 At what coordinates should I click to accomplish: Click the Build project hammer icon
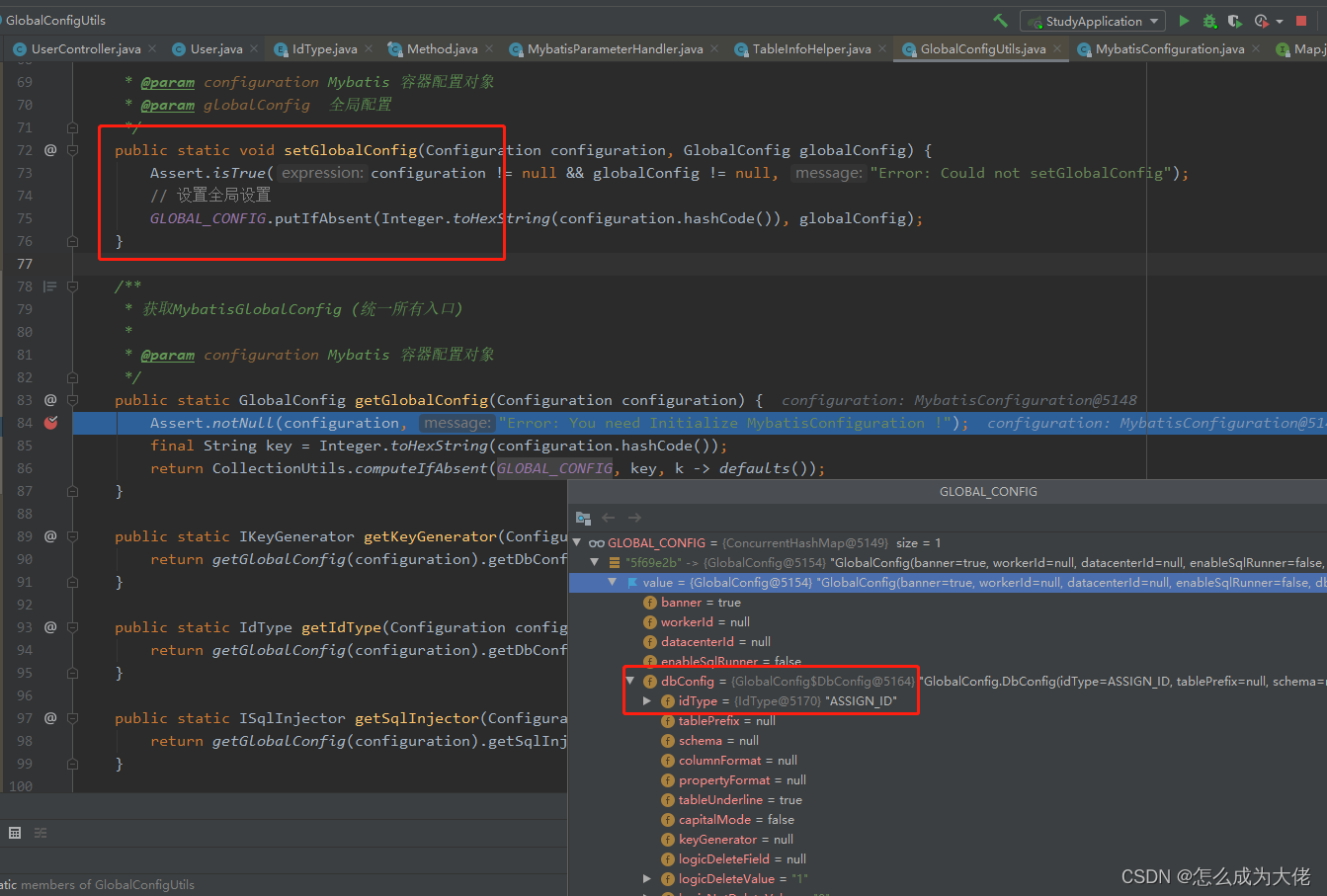tap(1001, 20)
